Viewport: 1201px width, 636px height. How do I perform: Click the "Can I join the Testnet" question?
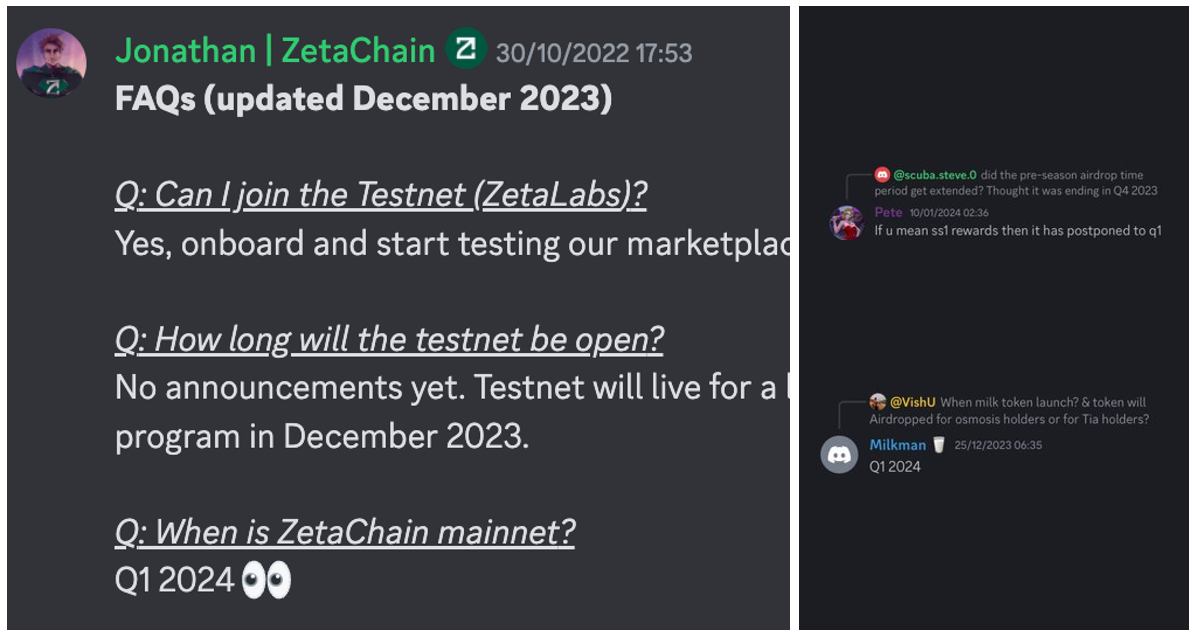click(x=380, y=194)
